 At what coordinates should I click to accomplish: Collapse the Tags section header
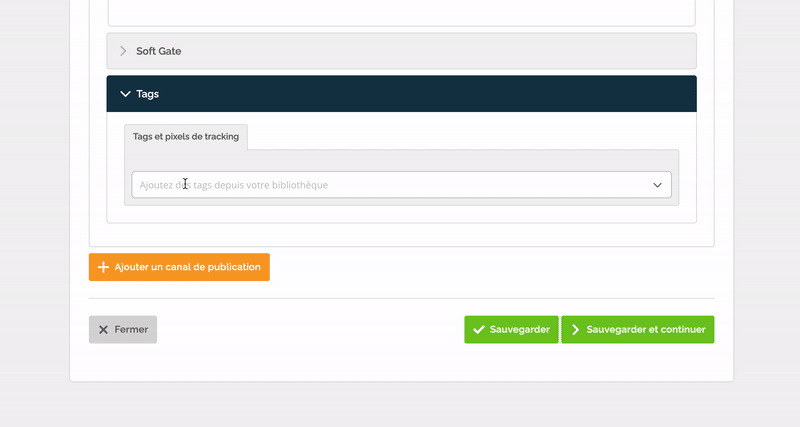tap(402, 94)
